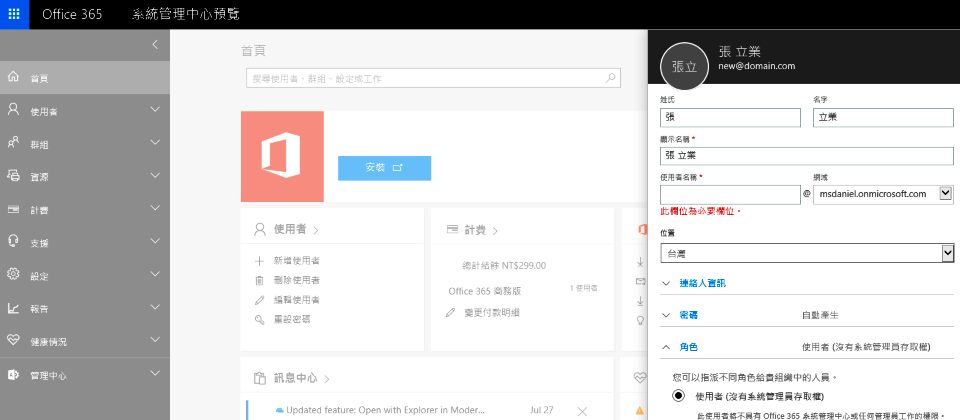Click the 編輯使用者 link
The height and width of the screenshot is (420, 960).
296,300
